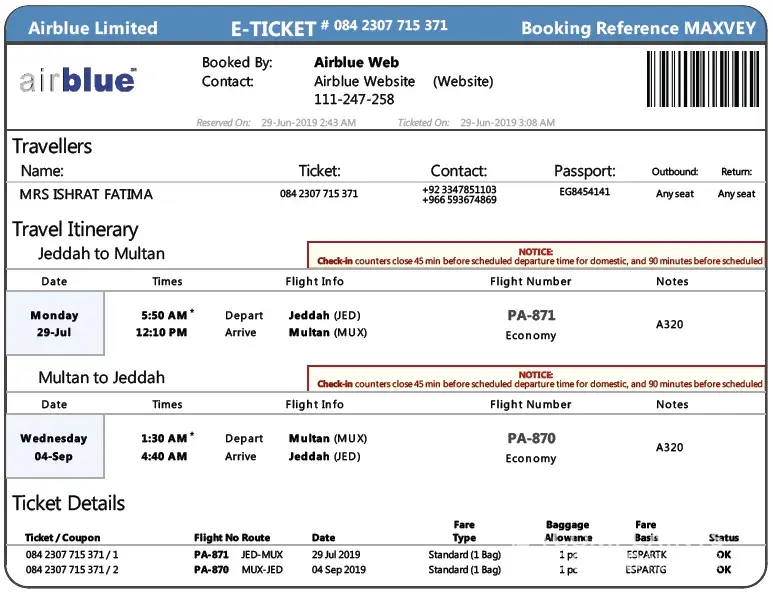The image size is (773, 593).
Task: Open the Monday 29-Jul date box
Action: pos(54,324)
